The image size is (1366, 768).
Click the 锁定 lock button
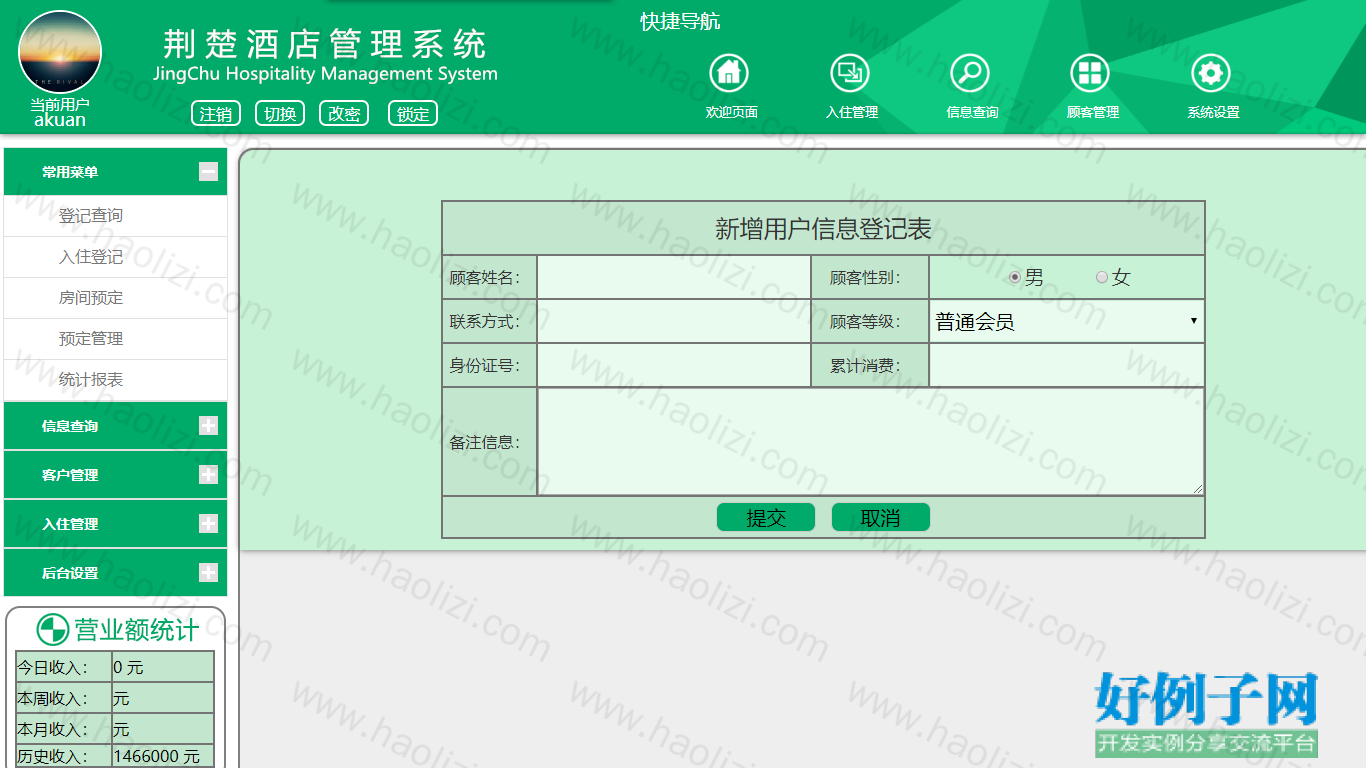click(413, 113)
